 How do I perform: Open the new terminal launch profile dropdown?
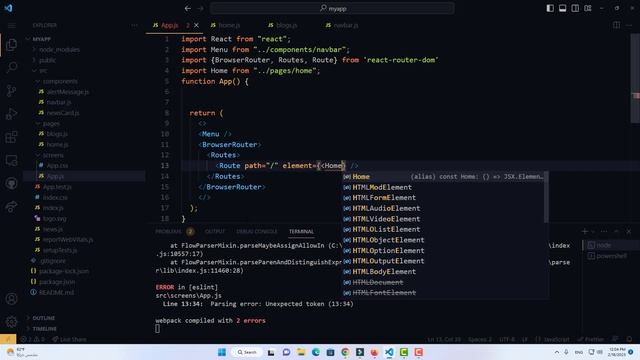(x=593, y=231)
